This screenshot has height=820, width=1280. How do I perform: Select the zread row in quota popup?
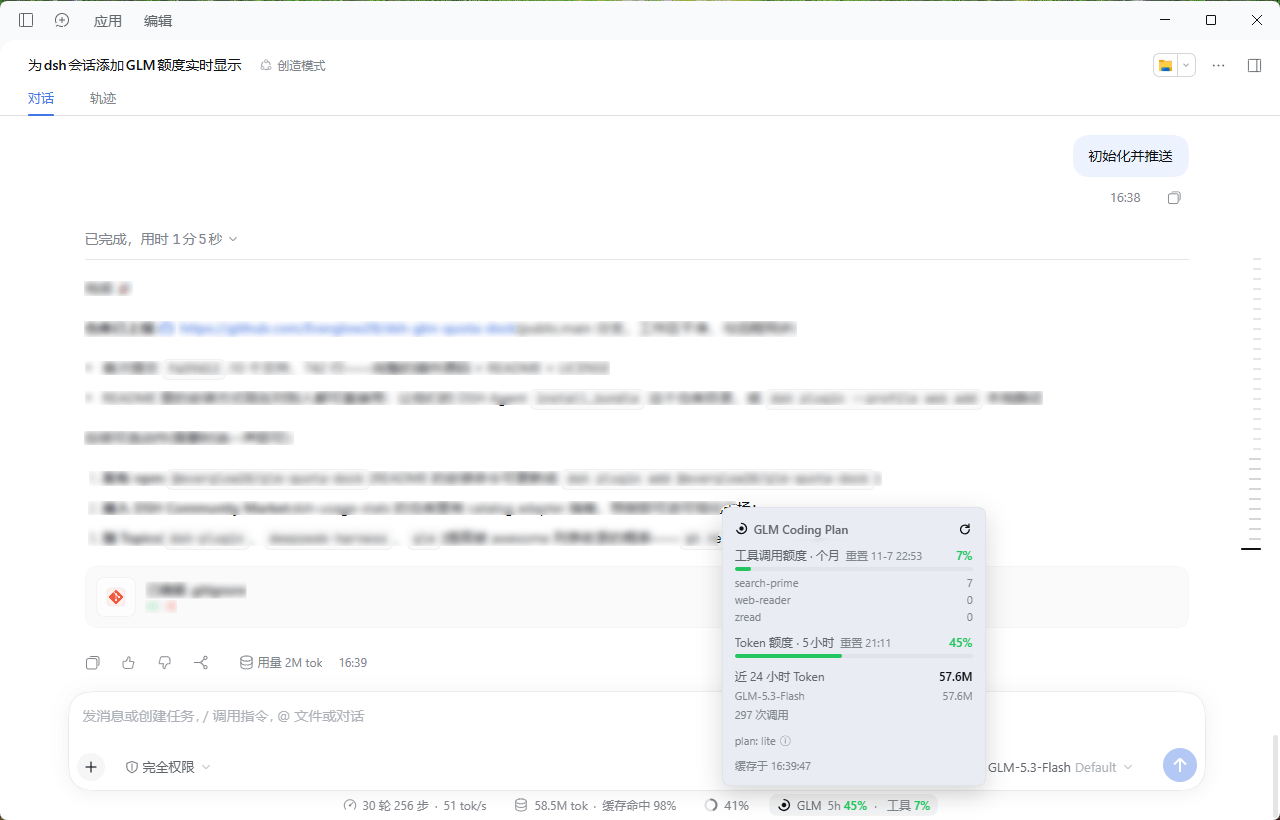(x=853, y=617)
